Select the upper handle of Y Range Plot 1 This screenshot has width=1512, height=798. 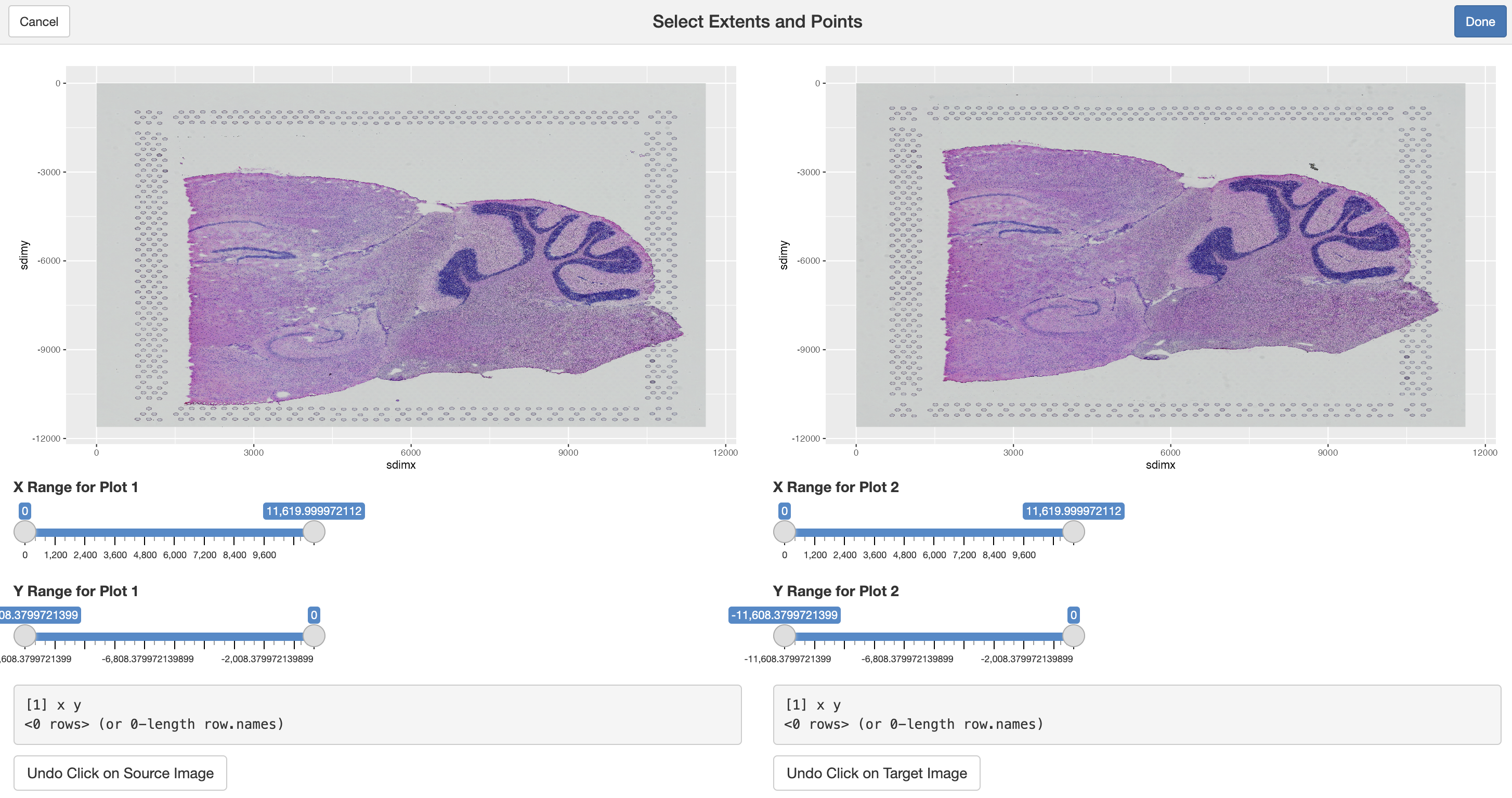pos(314,636)
